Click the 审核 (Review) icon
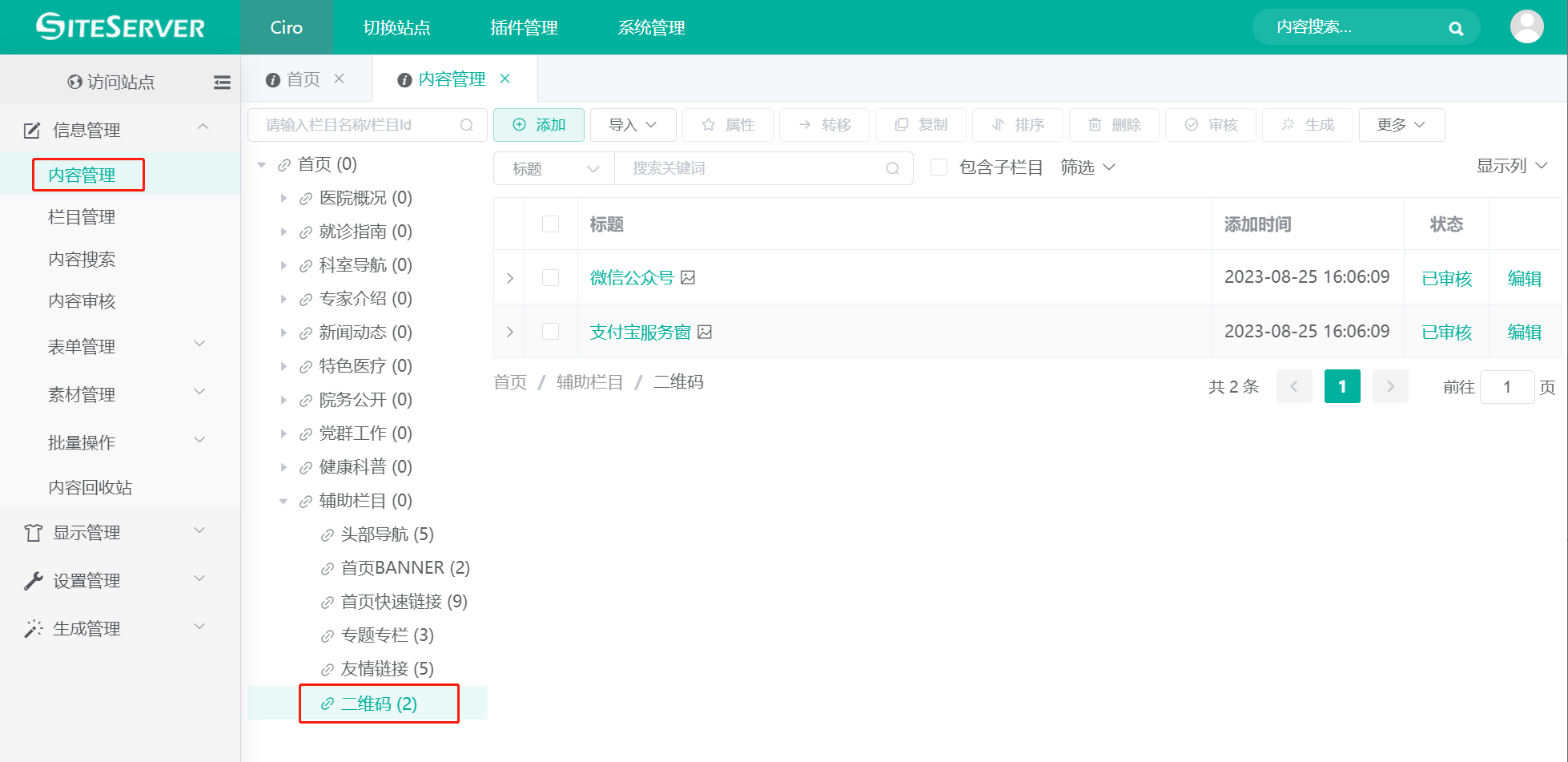The image size is (1568, 762). point(1191,124)
